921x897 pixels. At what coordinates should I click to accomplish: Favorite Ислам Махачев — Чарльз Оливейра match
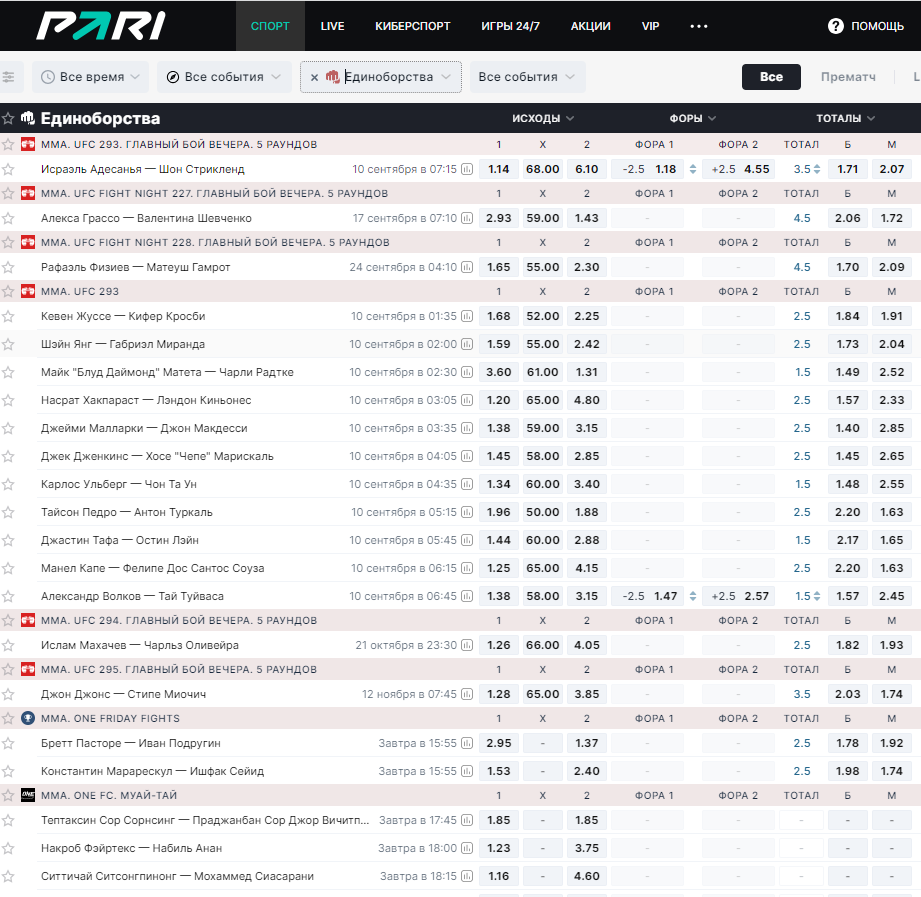pos(8,646)
